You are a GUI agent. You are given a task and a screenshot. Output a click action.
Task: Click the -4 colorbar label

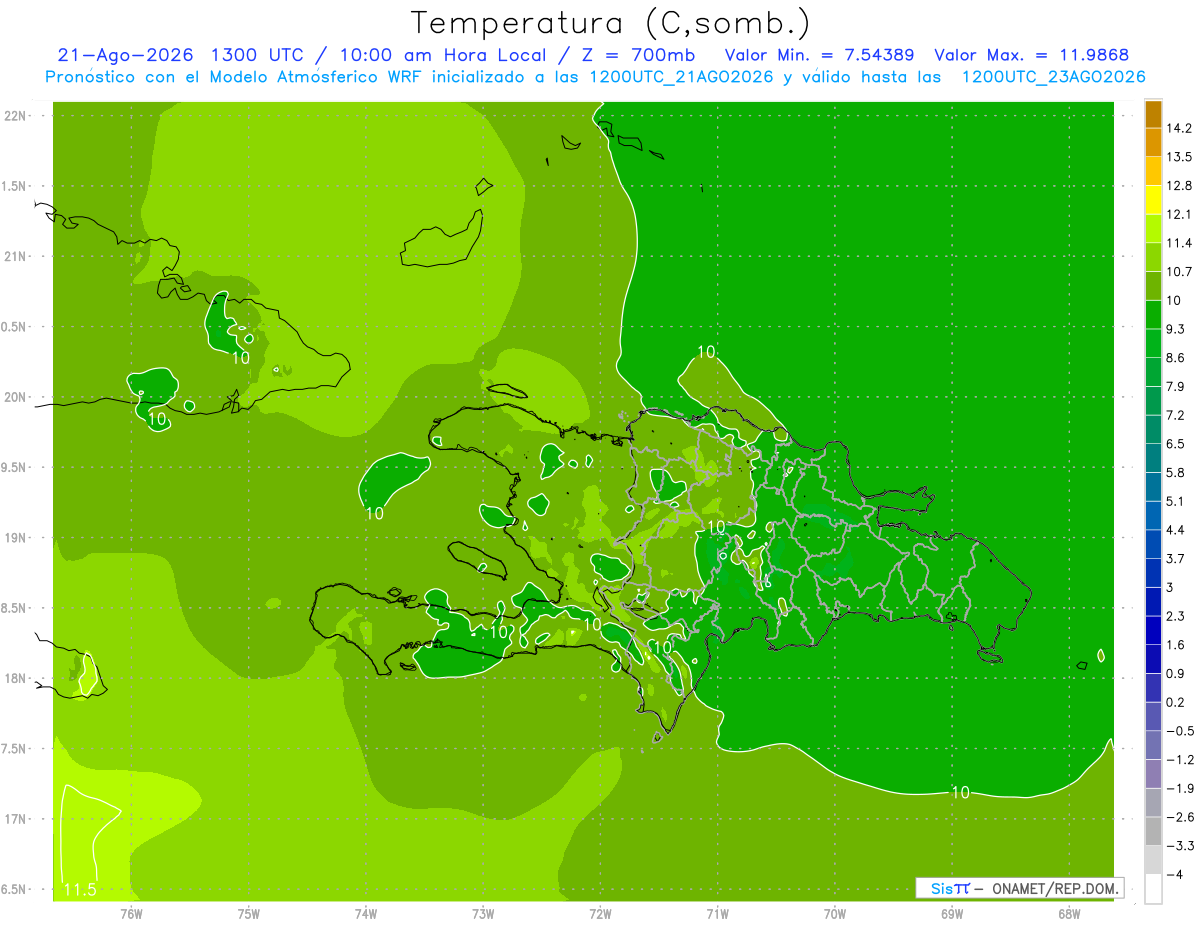pyautogui.click(x=1173, y=874)
